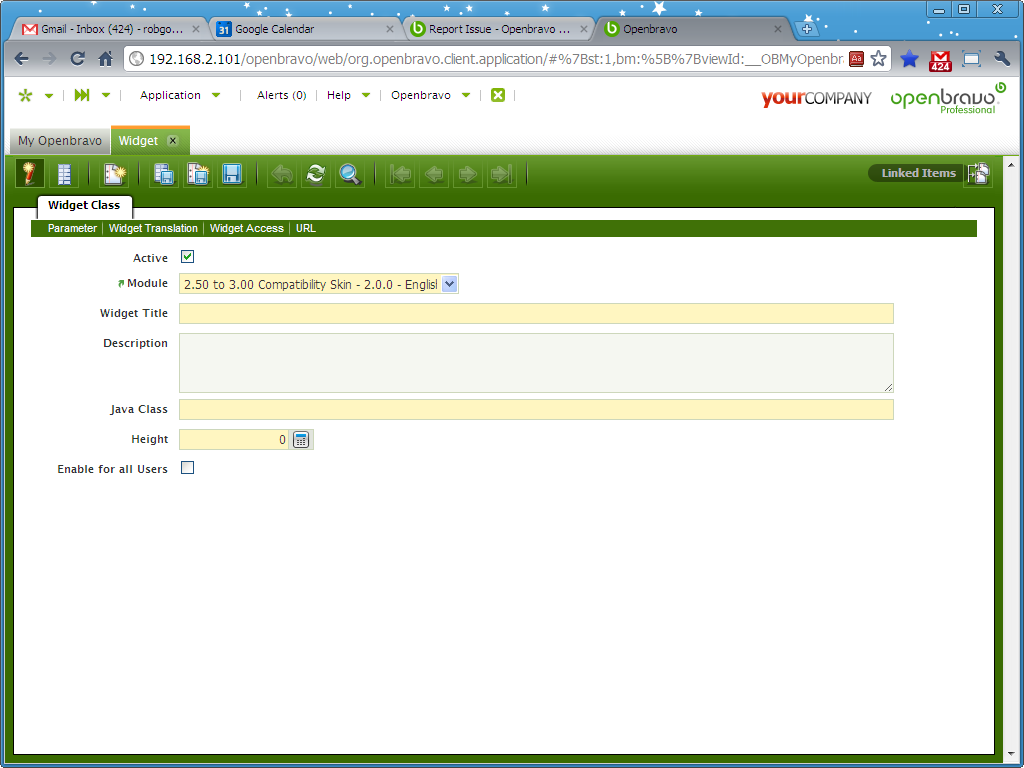
Task: Click the Height number field
Action: pyautogui.click(x=234, y=440)
